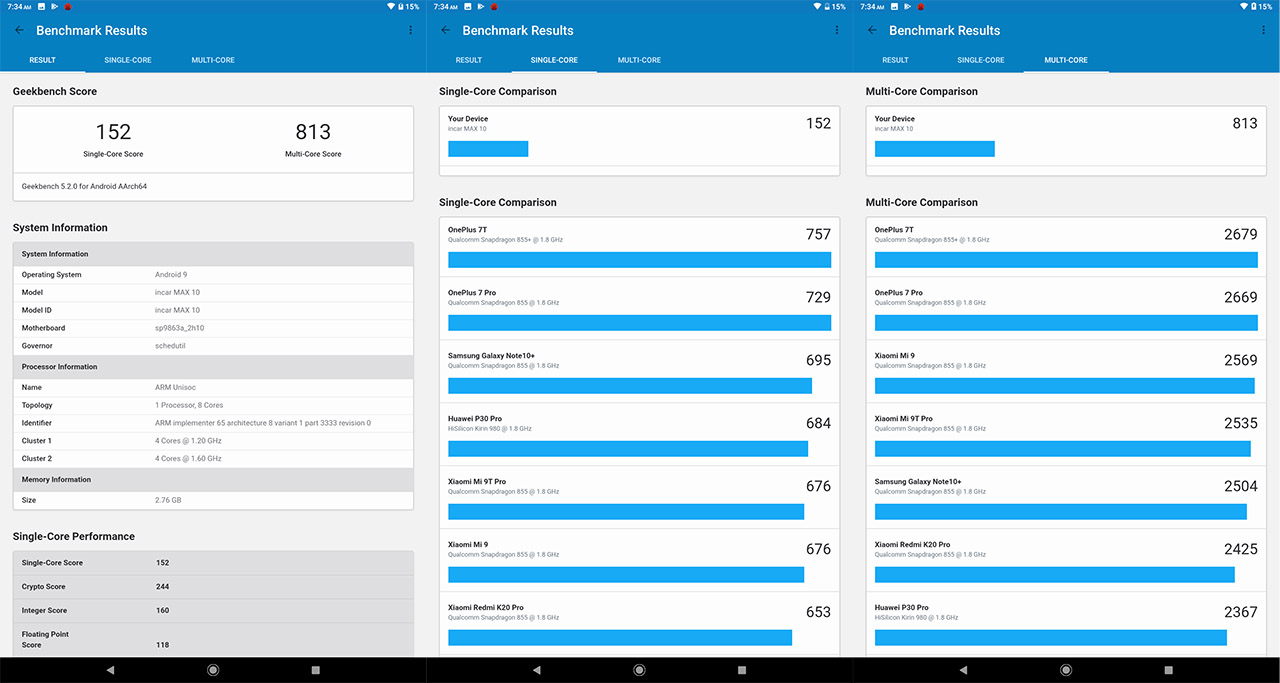Tap Android home button below Single-Core Comparison list
The height and width of the screenshot is (683, 1280).
640,670
